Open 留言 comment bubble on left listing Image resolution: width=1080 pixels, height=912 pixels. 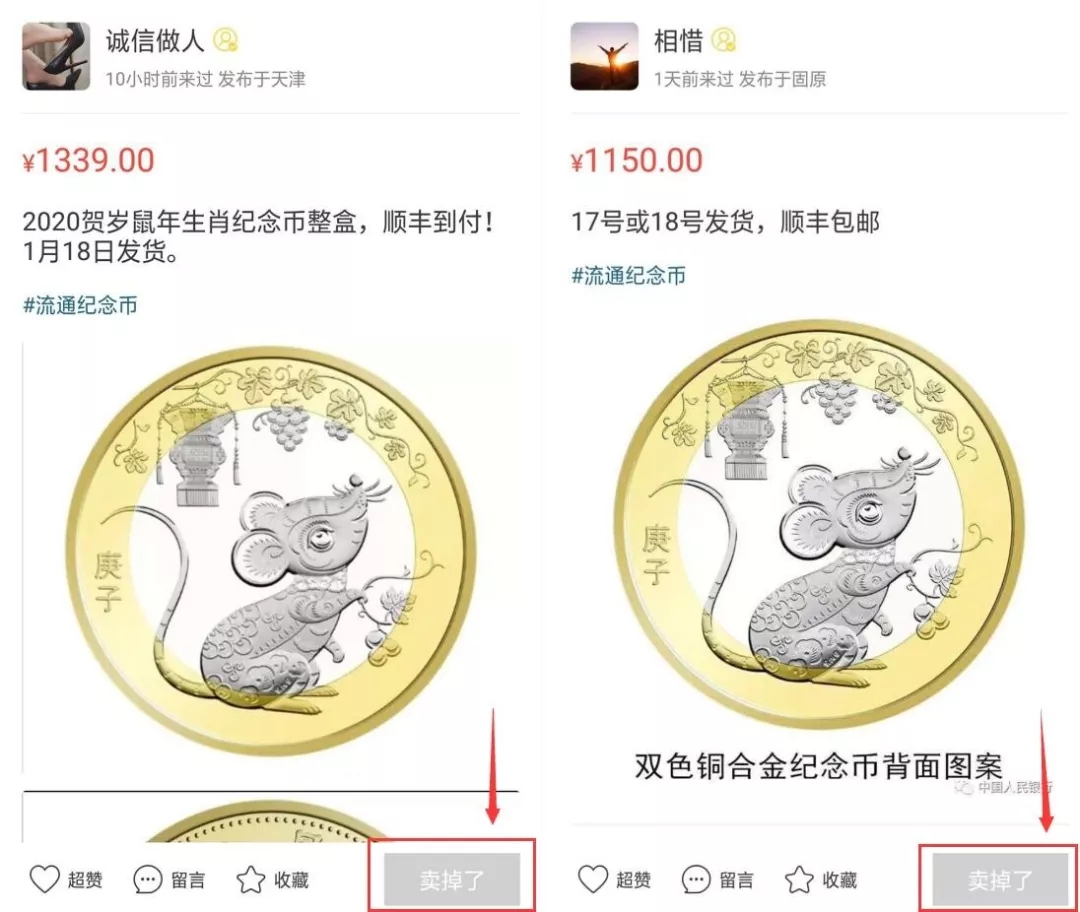click(x=147, y=880)
